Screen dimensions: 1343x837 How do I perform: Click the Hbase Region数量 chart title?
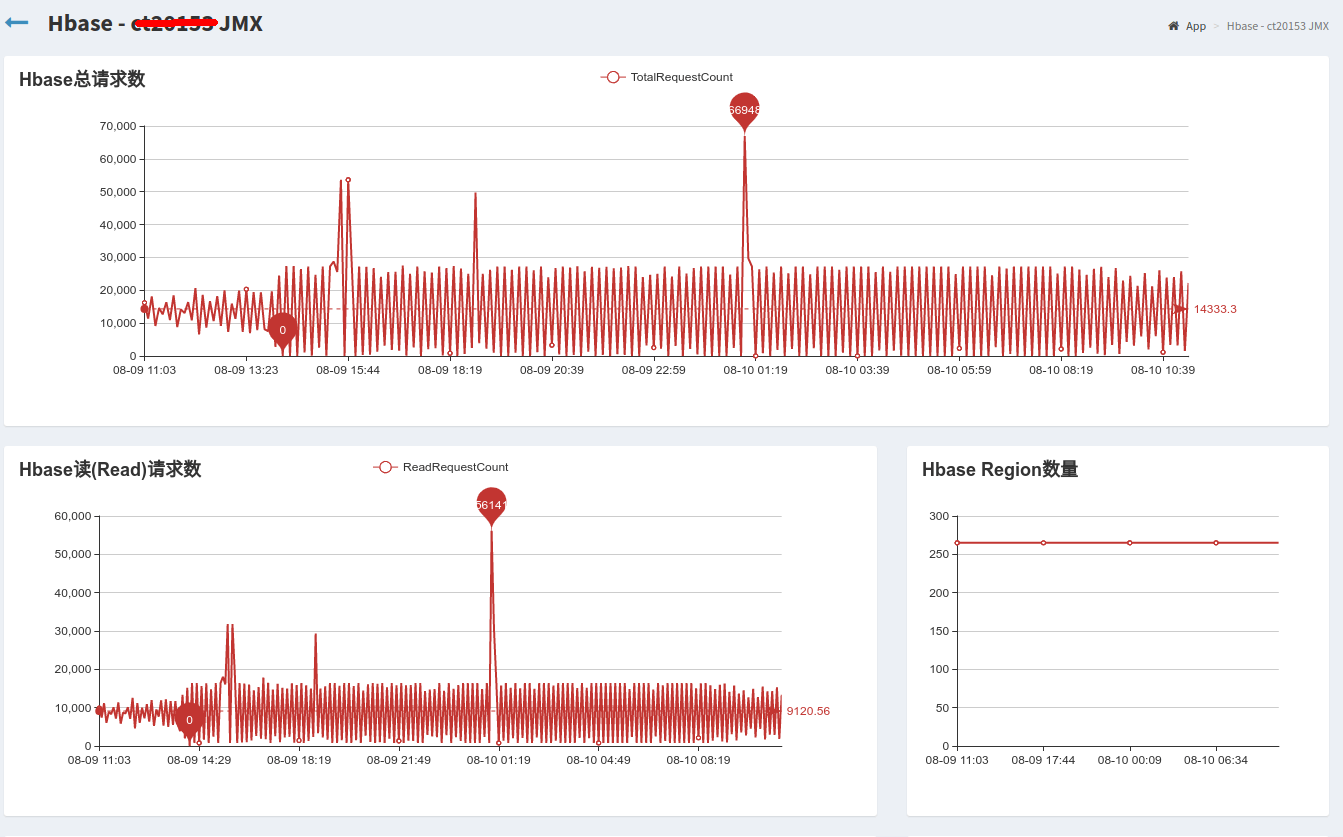point(1000,469)
